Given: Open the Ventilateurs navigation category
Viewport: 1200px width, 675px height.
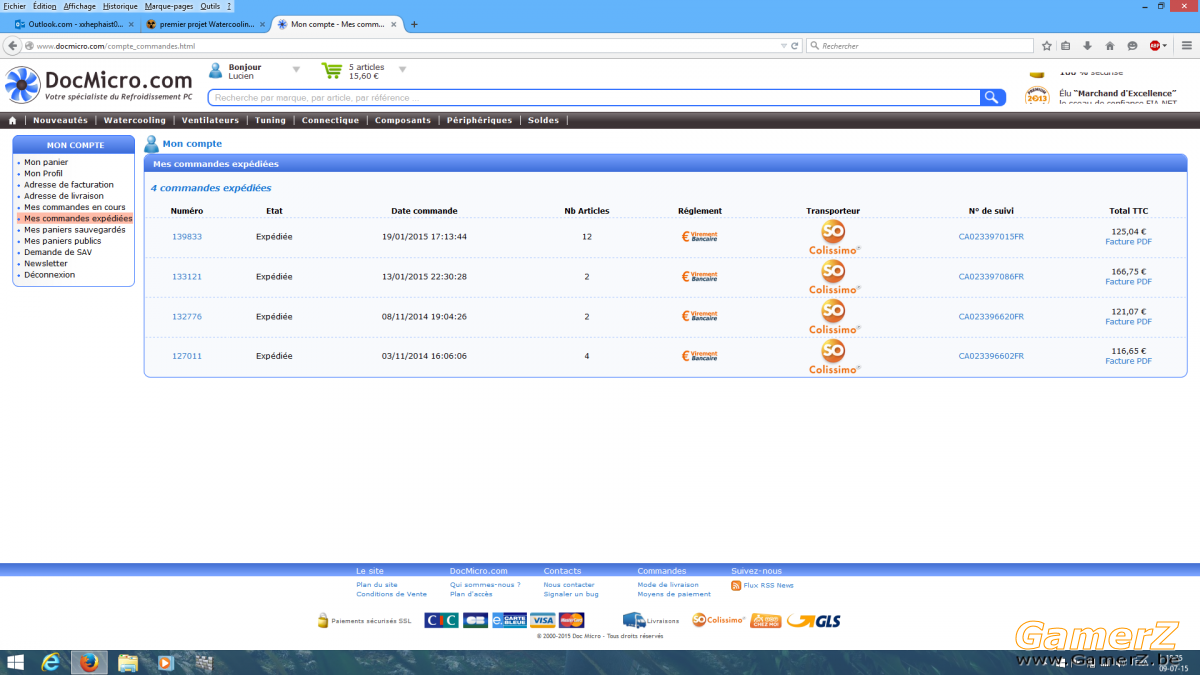Looking at the screenshot, I should [210, 120].
